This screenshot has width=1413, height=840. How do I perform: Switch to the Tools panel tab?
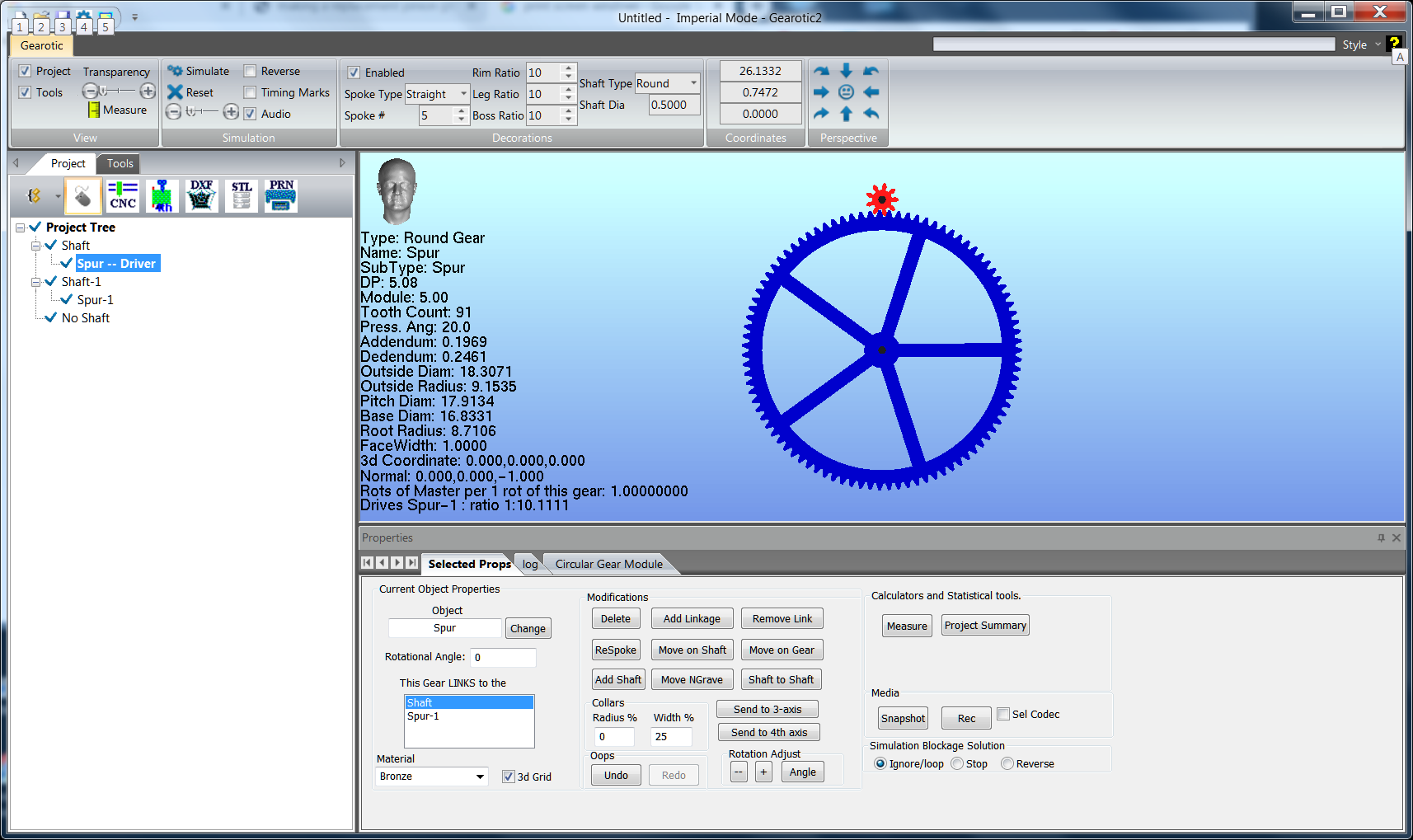tap(120, 163)
